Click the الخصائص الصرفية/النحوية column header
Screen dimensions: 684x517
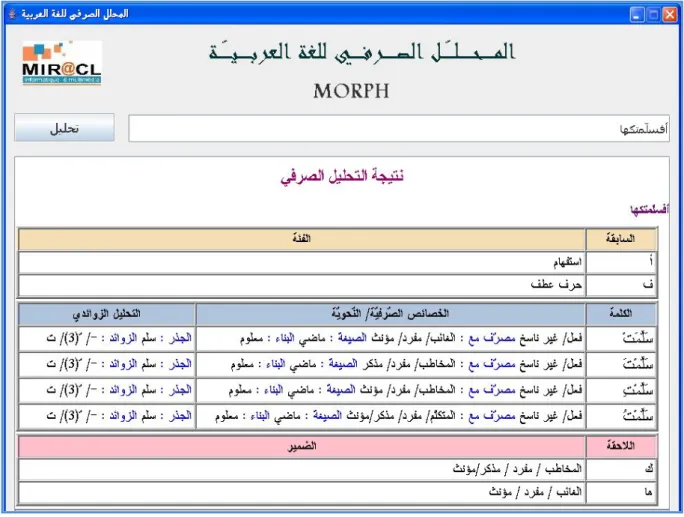(x=390, y=314)
